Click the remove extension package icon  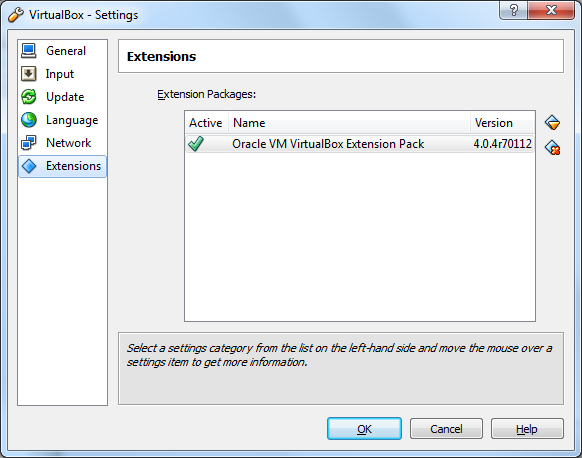click(x=552, y=147)
